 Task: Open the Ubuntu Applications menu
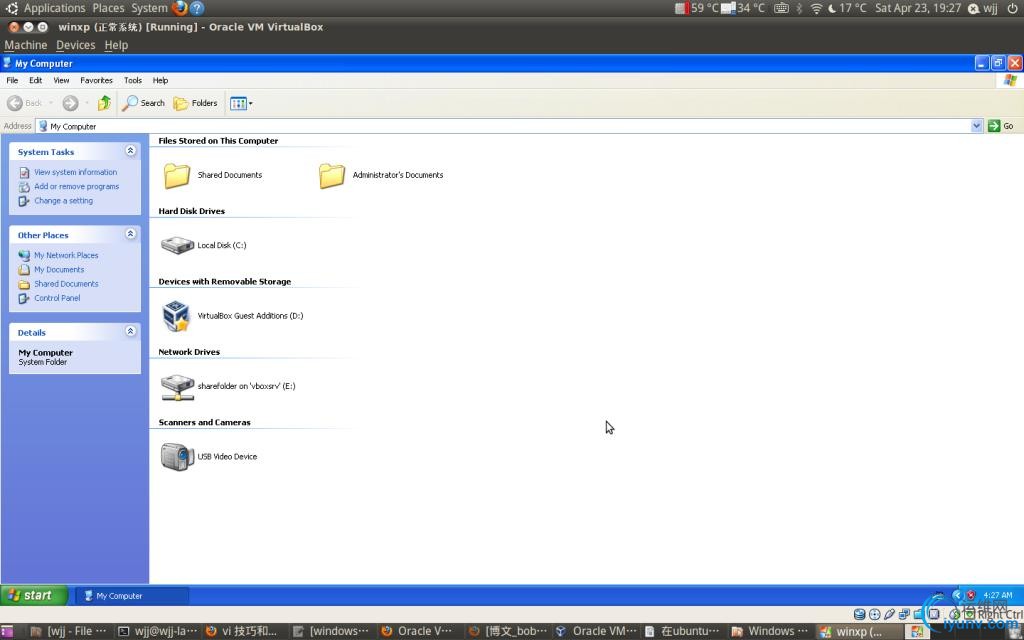(x=54, y=8)
